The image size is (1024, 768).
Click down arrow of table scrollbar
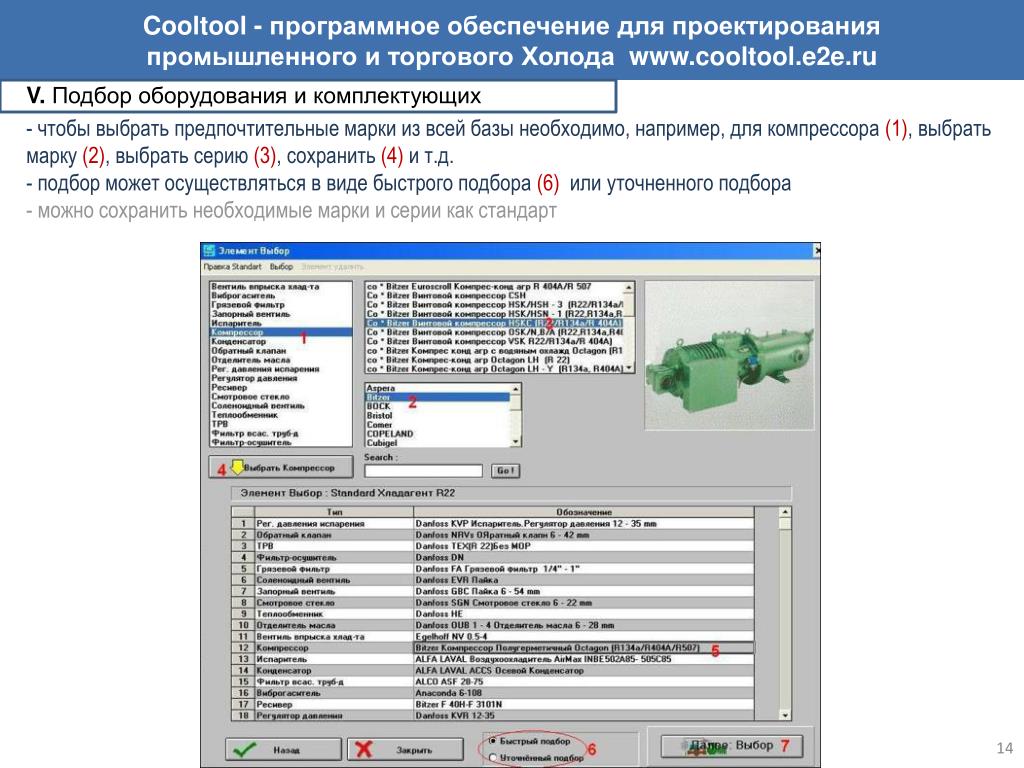coord(785,715)
